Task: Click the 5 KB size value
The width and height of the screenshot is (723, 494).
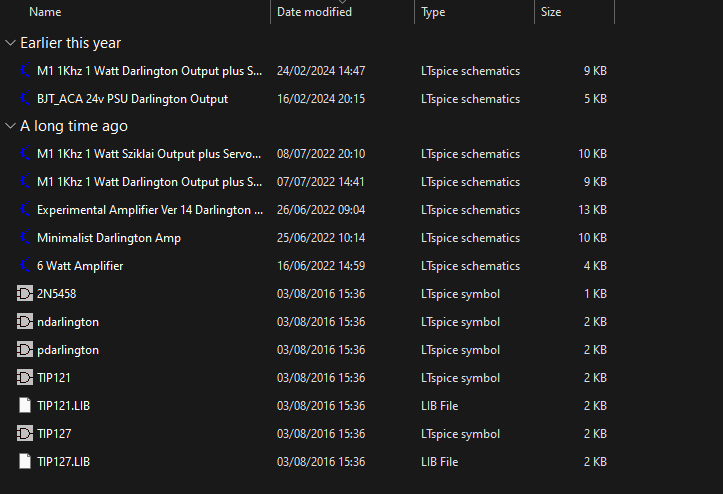Action: coord(595,99)
